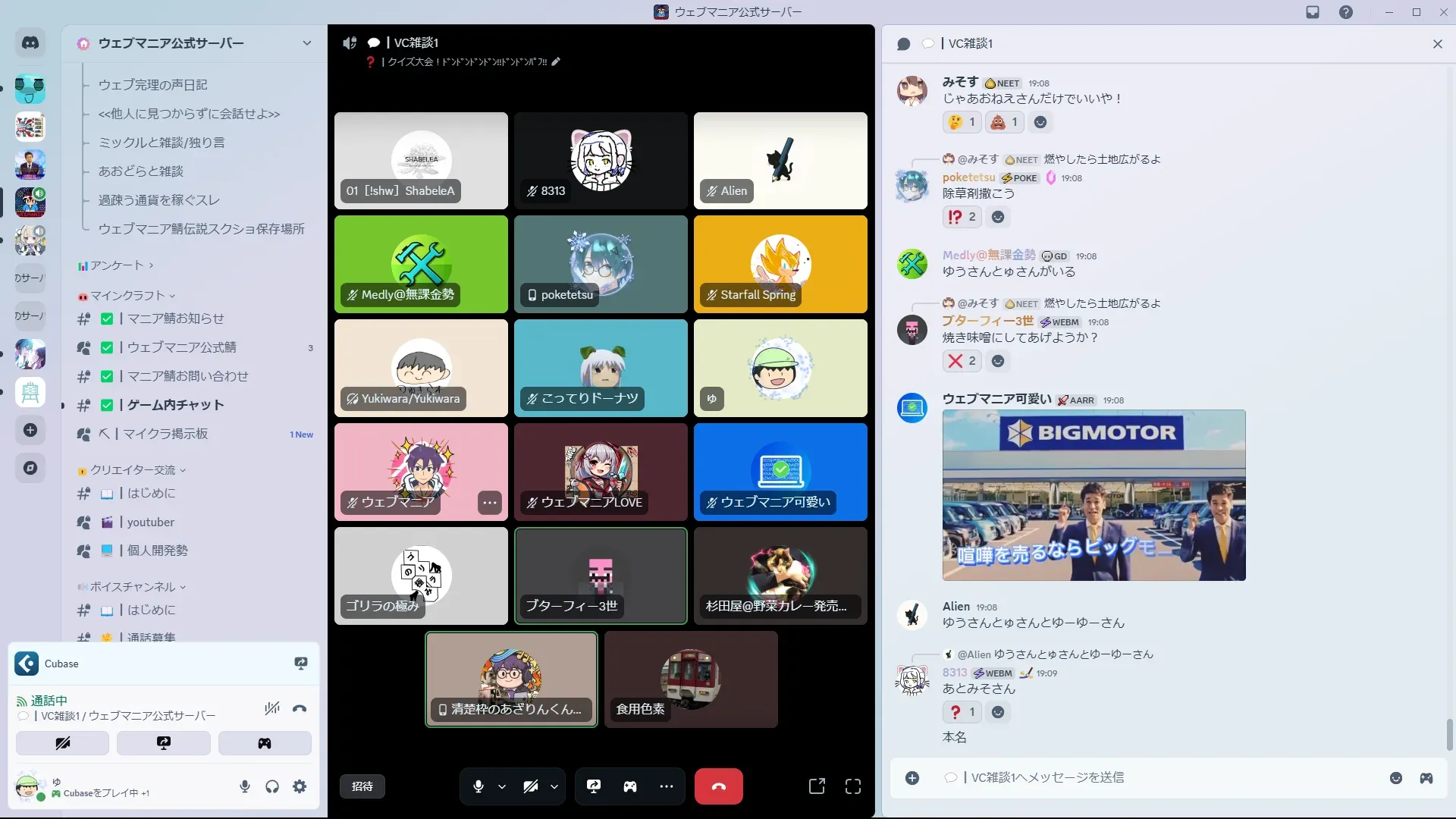Open the emoji picker in message box
The image size is (1456, 819).
(1395, 778)
